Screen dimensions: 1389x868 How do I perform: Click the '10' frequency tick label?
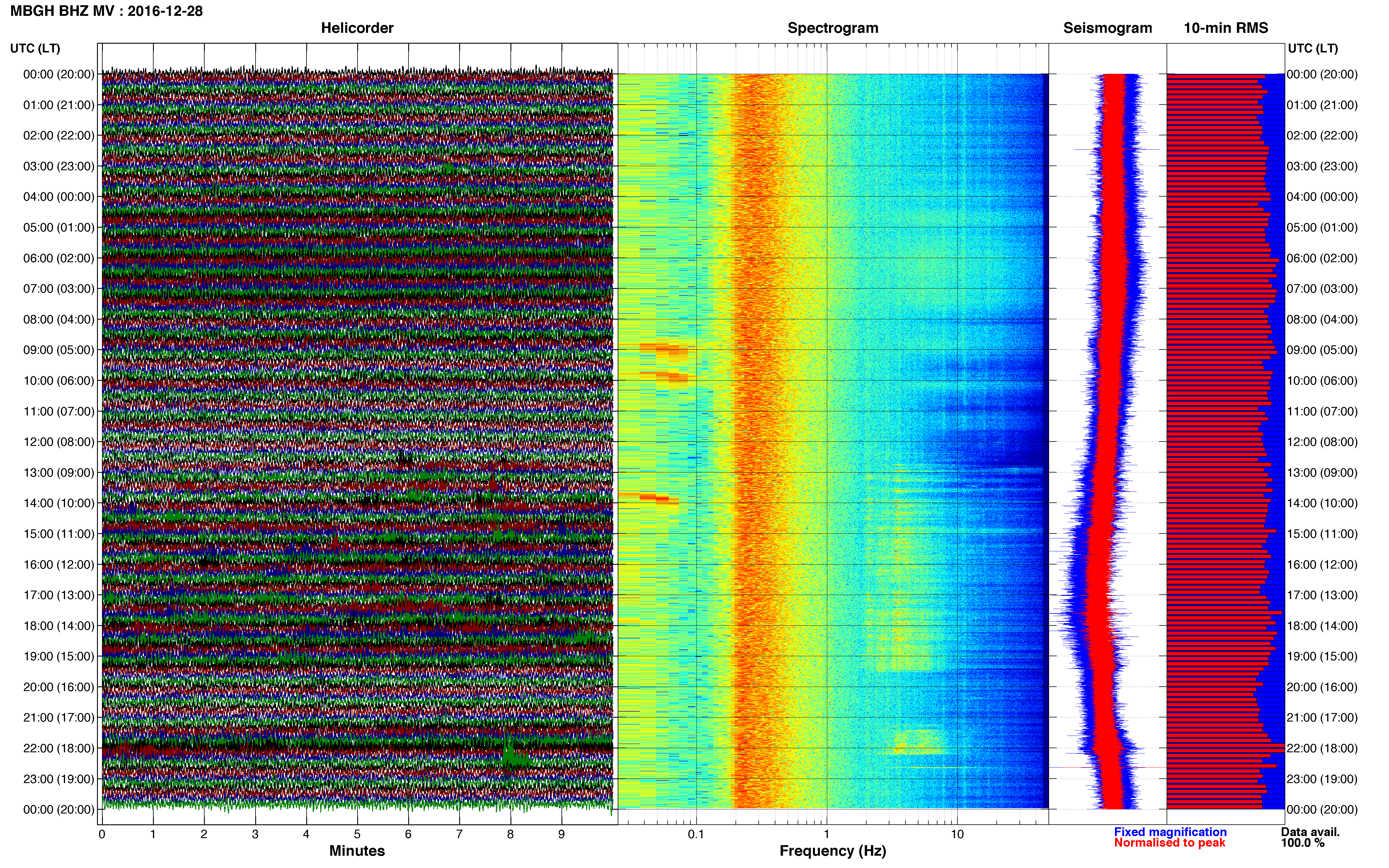coord(957,834)
